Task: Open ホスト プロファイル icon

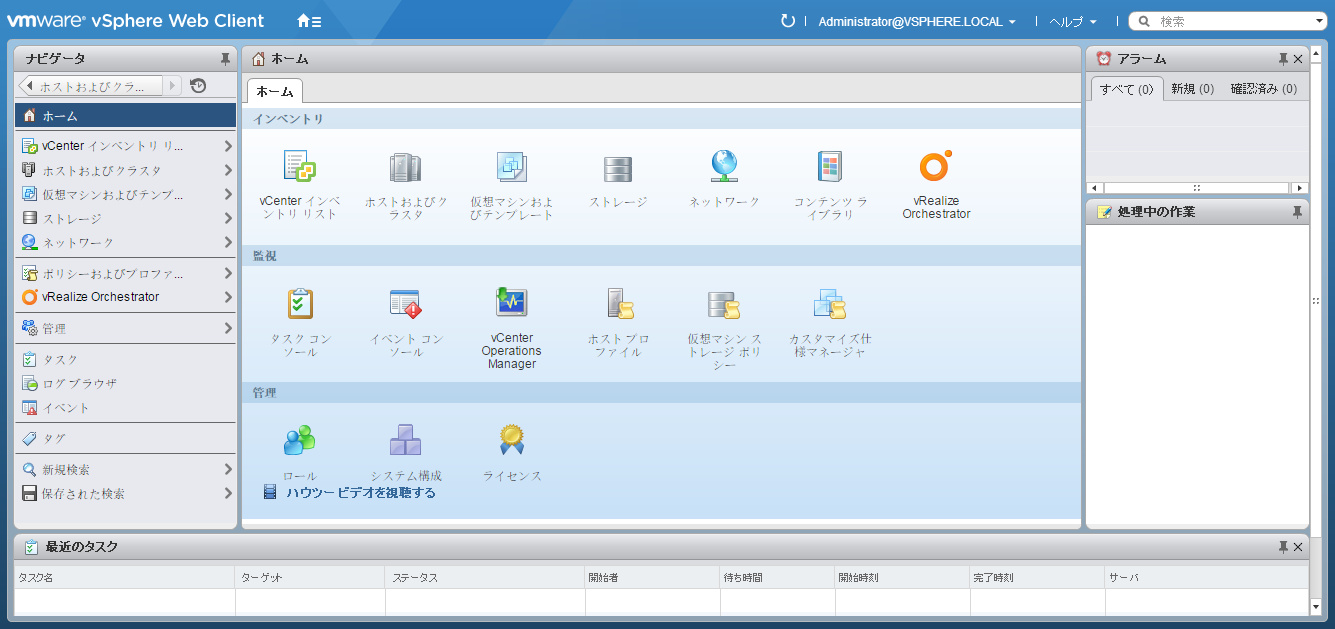Action: 619,303
